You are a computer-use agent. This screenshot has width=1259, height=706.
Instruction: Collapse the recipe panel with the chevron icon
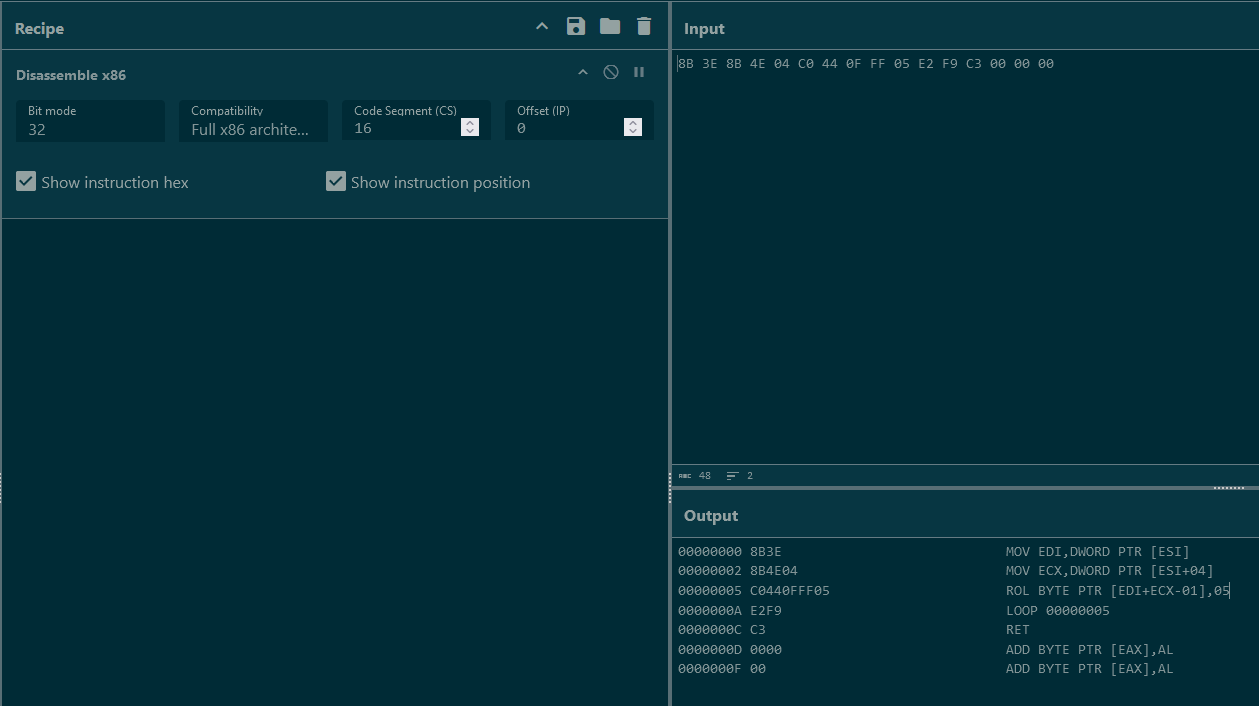[542, 27]
